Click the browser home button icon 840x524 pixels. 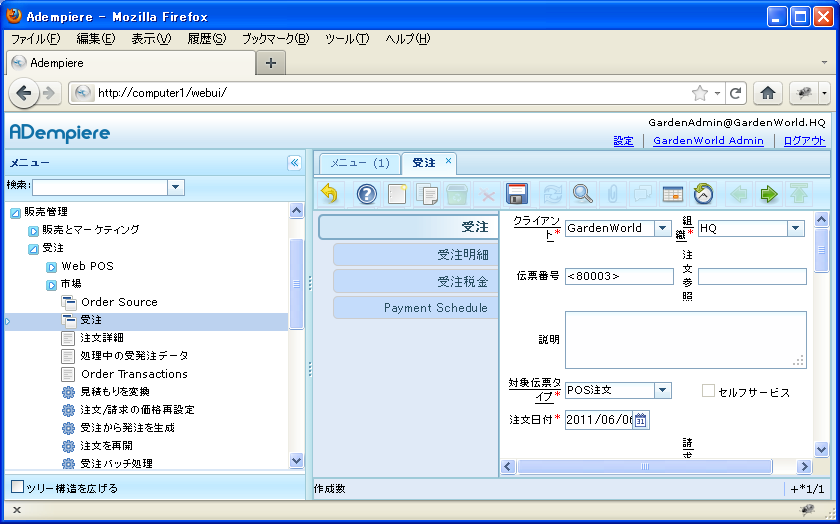coord(768,93)
